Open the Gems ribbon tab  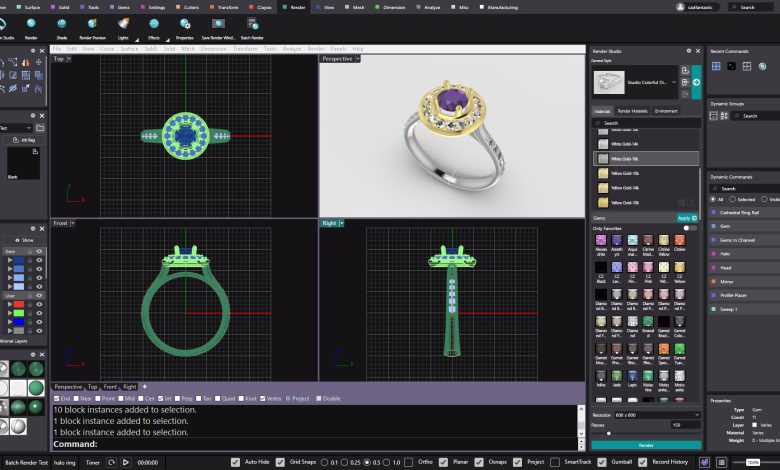(123, 6)
